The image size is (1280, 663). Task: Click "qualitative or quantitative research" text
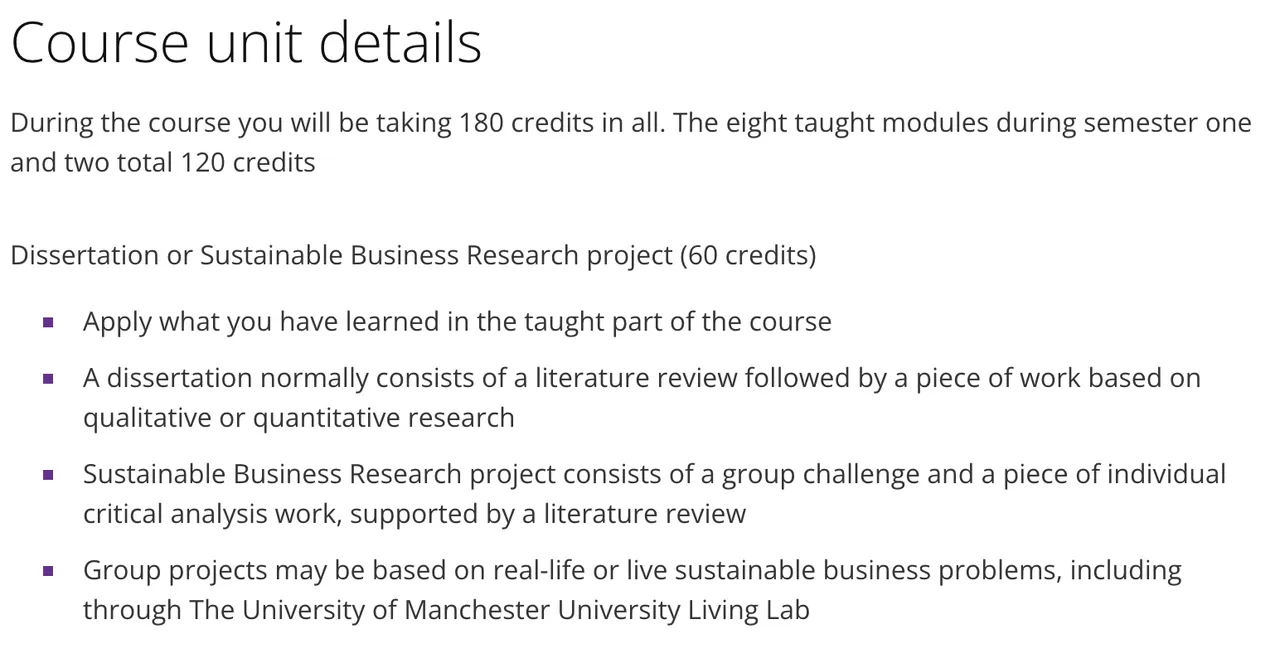[298, 417]
